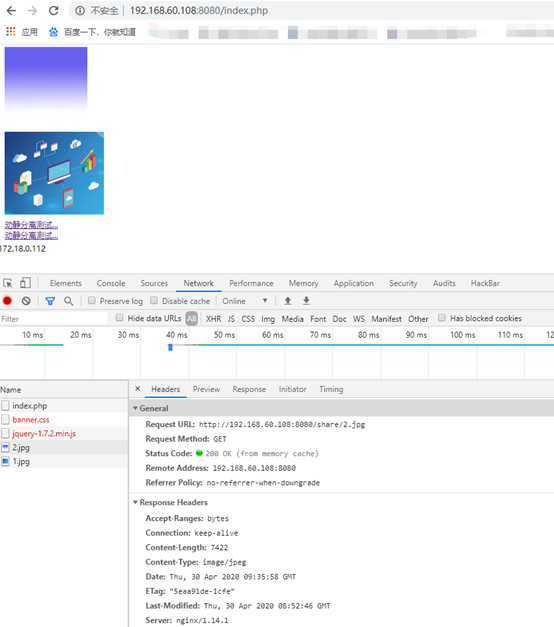
Task: Click the browser reload icon
Action: click(x=54, y=11)
